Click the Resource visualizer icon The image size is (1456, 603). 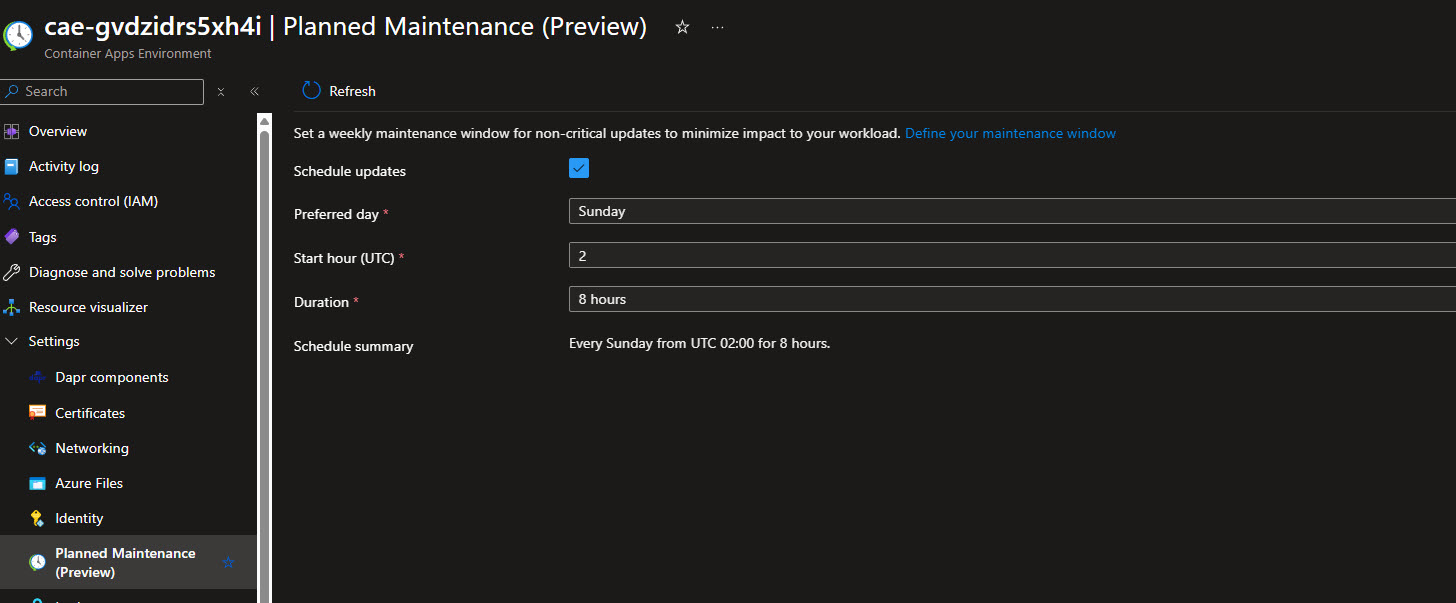[12, 307]
